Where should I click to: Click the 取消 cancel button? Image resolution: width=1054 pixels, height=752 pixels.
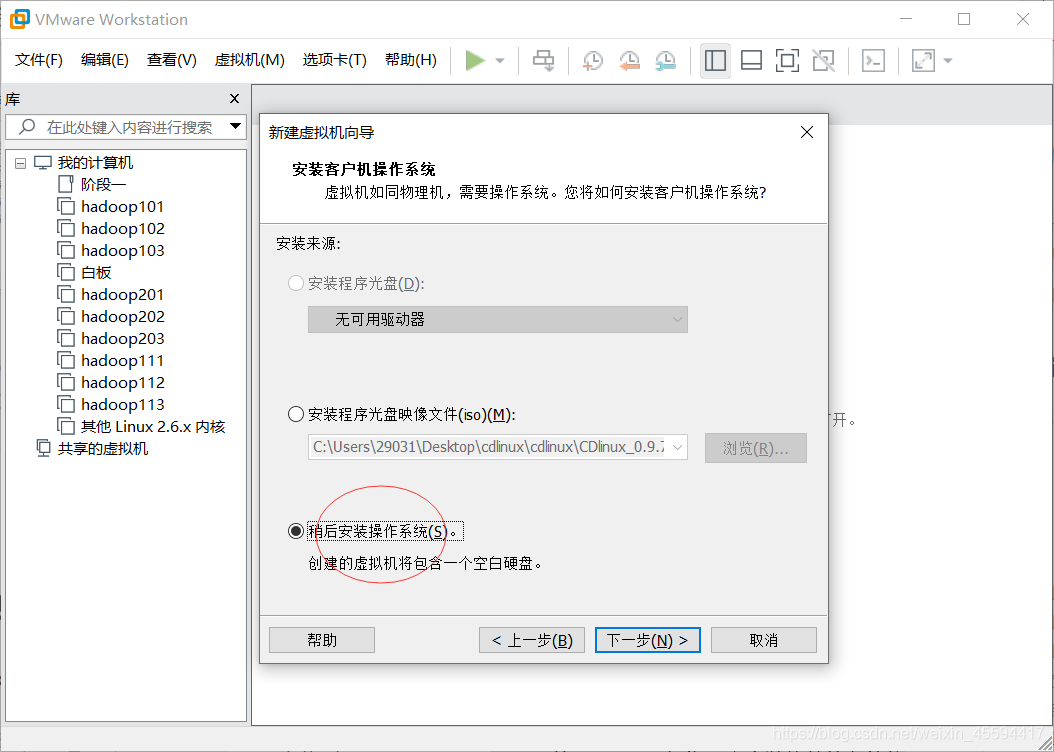(764, 640)
